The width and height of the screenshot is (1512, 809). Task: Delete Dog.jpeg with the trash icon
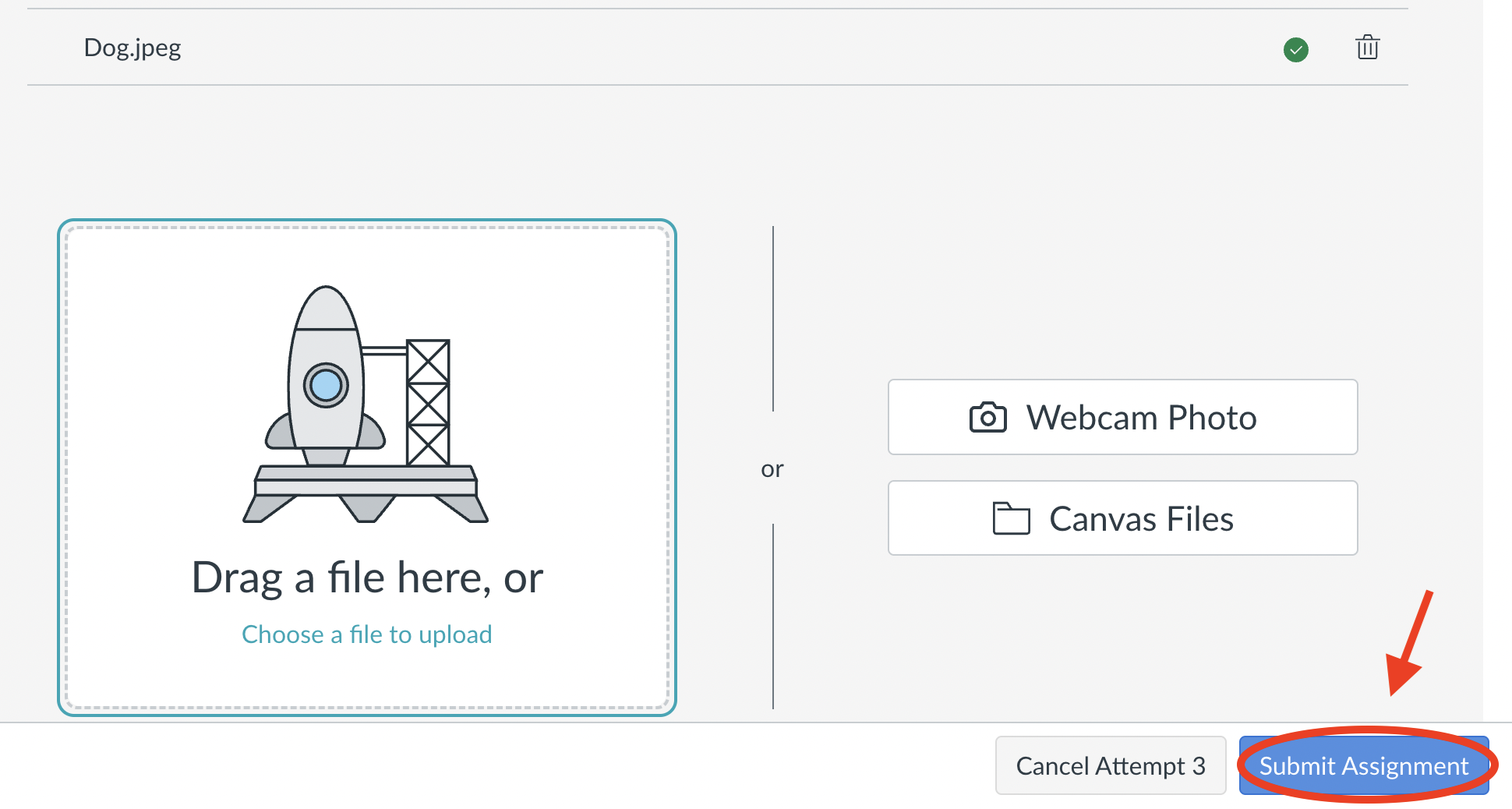tap(1367, 48)
